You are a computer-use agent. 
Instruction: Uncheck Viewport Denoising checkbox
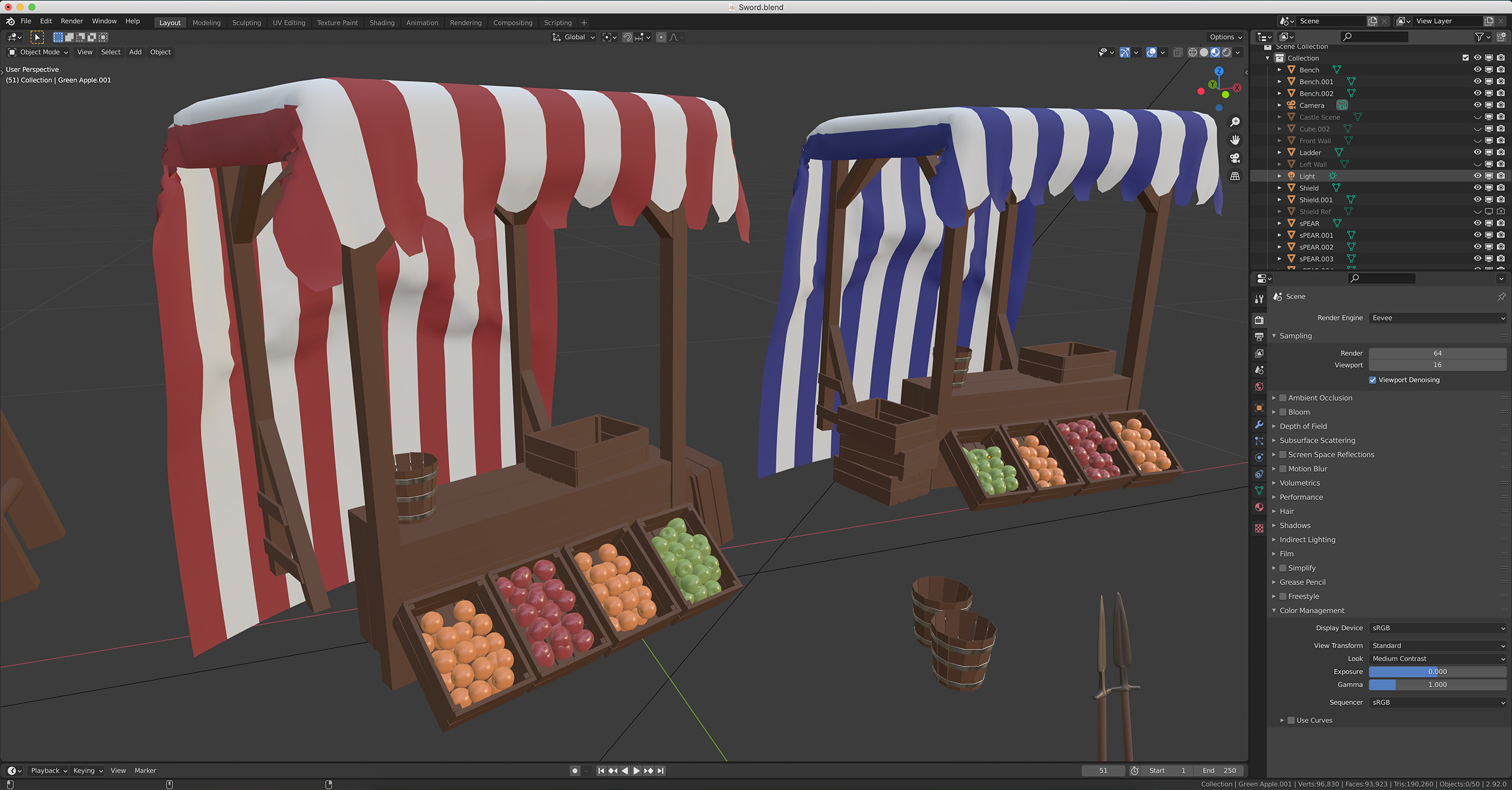click(x=1373, y=380)
